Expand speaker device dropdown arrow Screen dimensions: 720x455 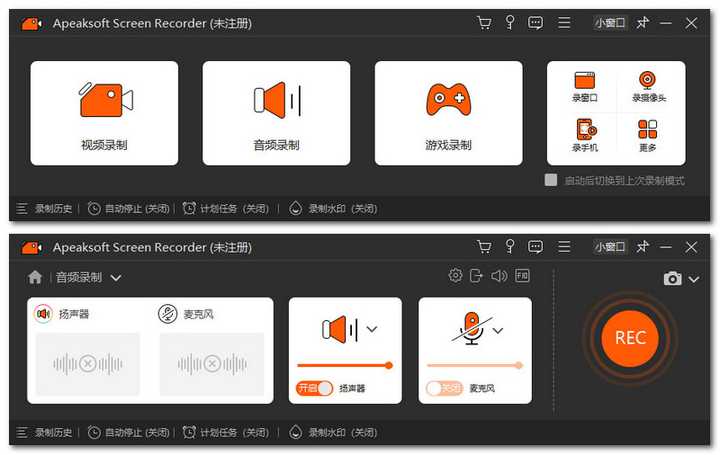coord(372,329)
